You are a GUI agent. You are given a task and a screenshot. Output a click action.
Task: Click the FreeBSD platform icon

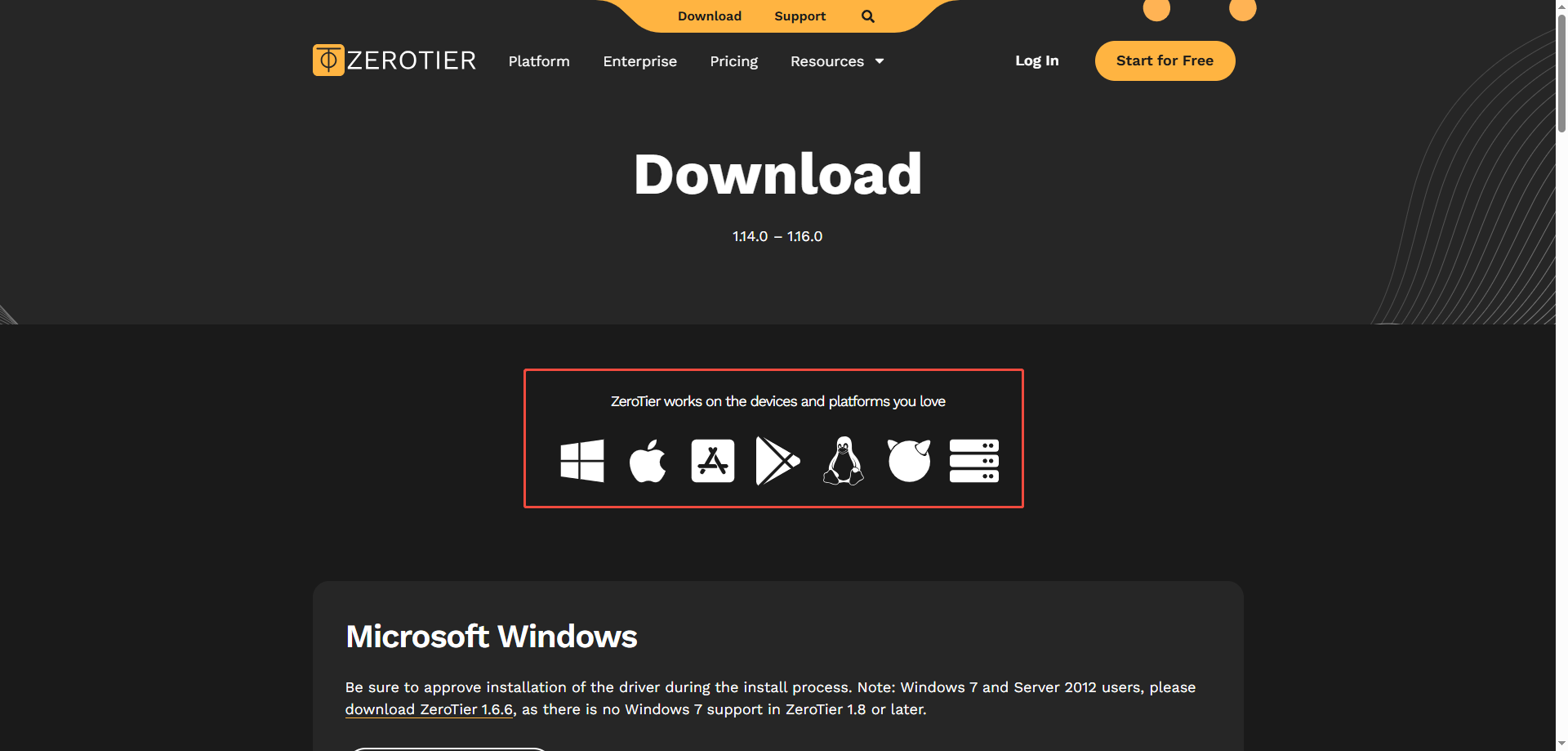909,461
